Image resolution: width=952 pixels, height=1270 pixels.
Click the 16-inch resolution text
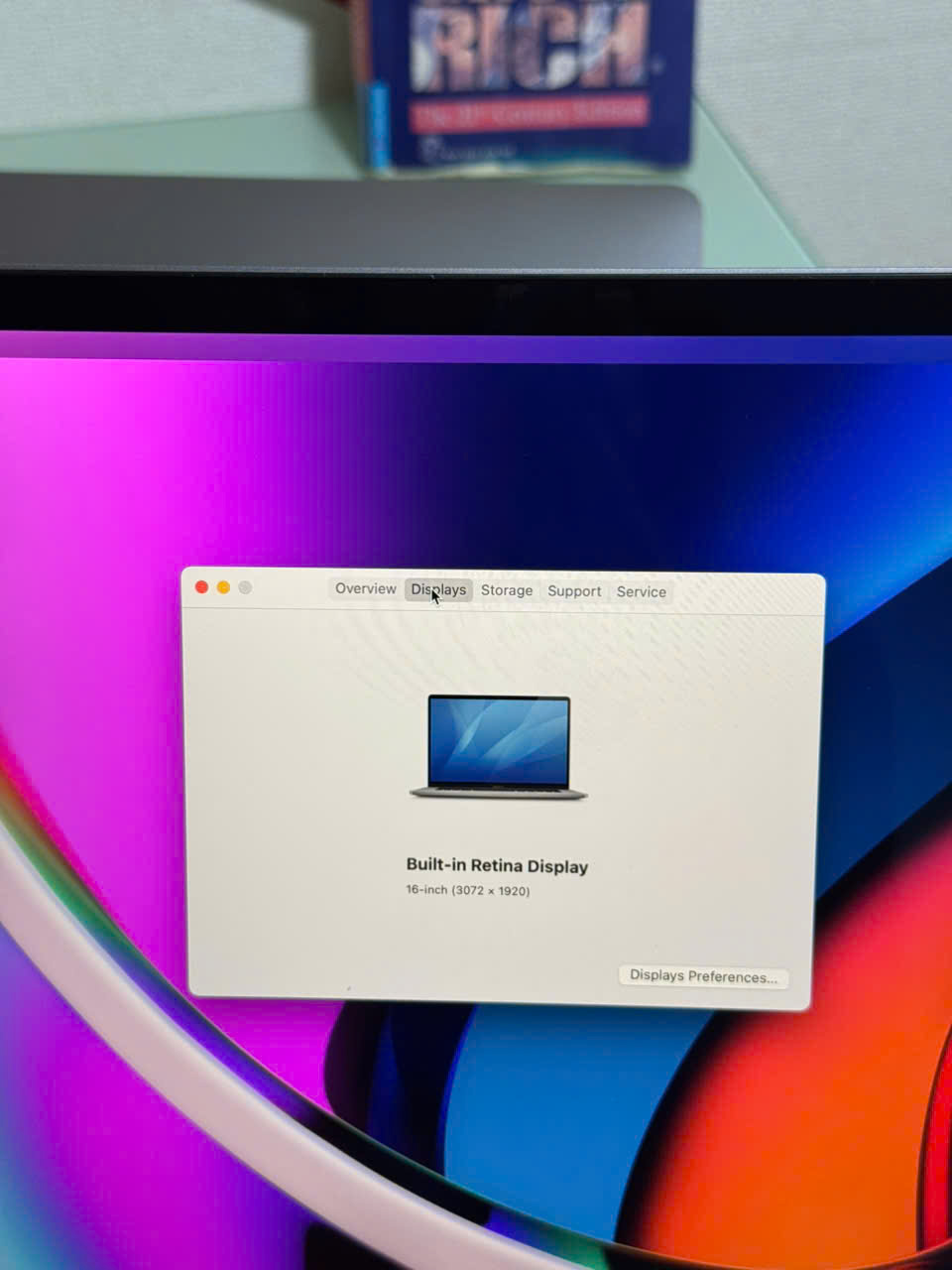click(x=467, y=891)
